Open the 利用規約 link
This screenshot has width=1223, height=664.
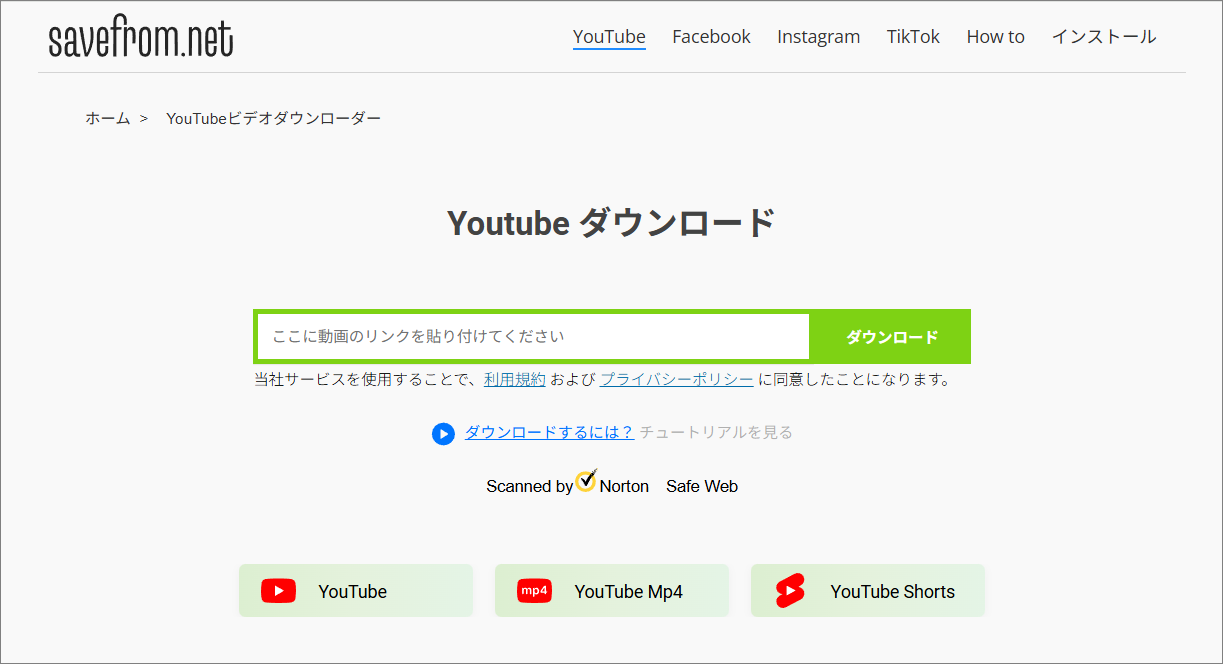[x=514, y=379]
